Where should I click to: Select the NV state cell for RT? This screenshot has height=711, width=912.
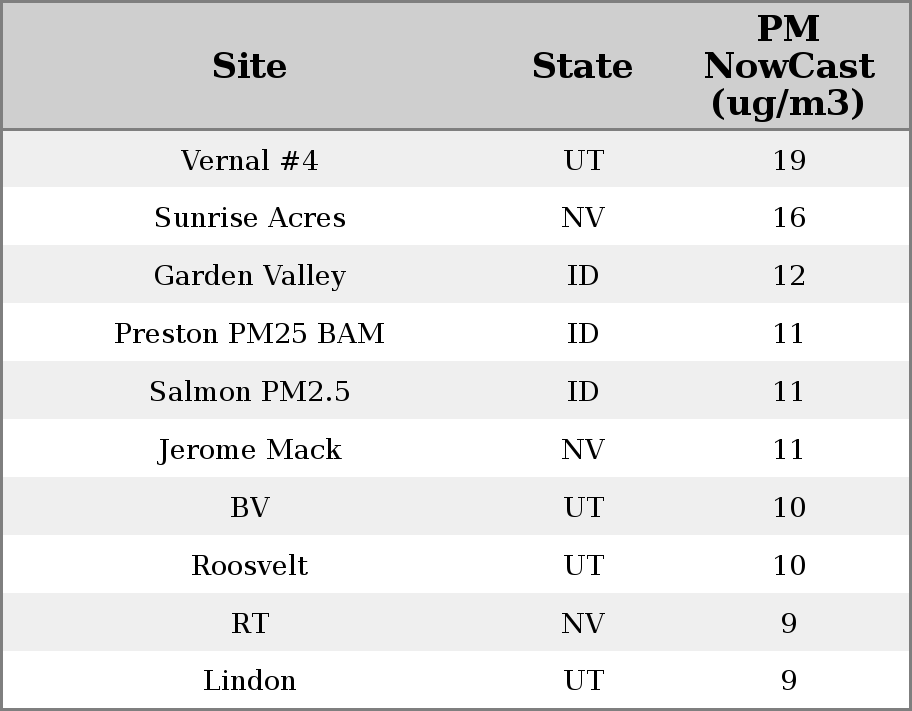pyautogui.click(x=583, y=623)
